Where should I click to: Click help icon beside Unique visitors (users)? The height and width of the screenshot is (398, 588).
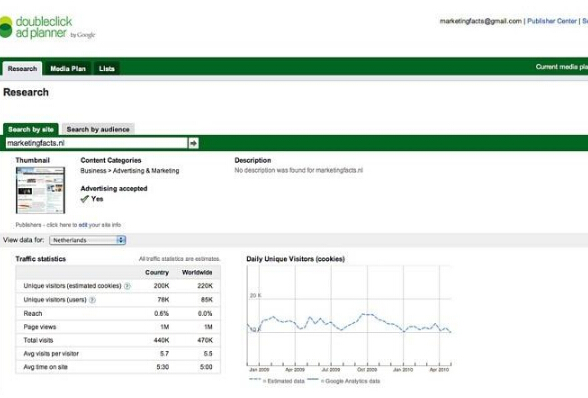tap(92, 300)
